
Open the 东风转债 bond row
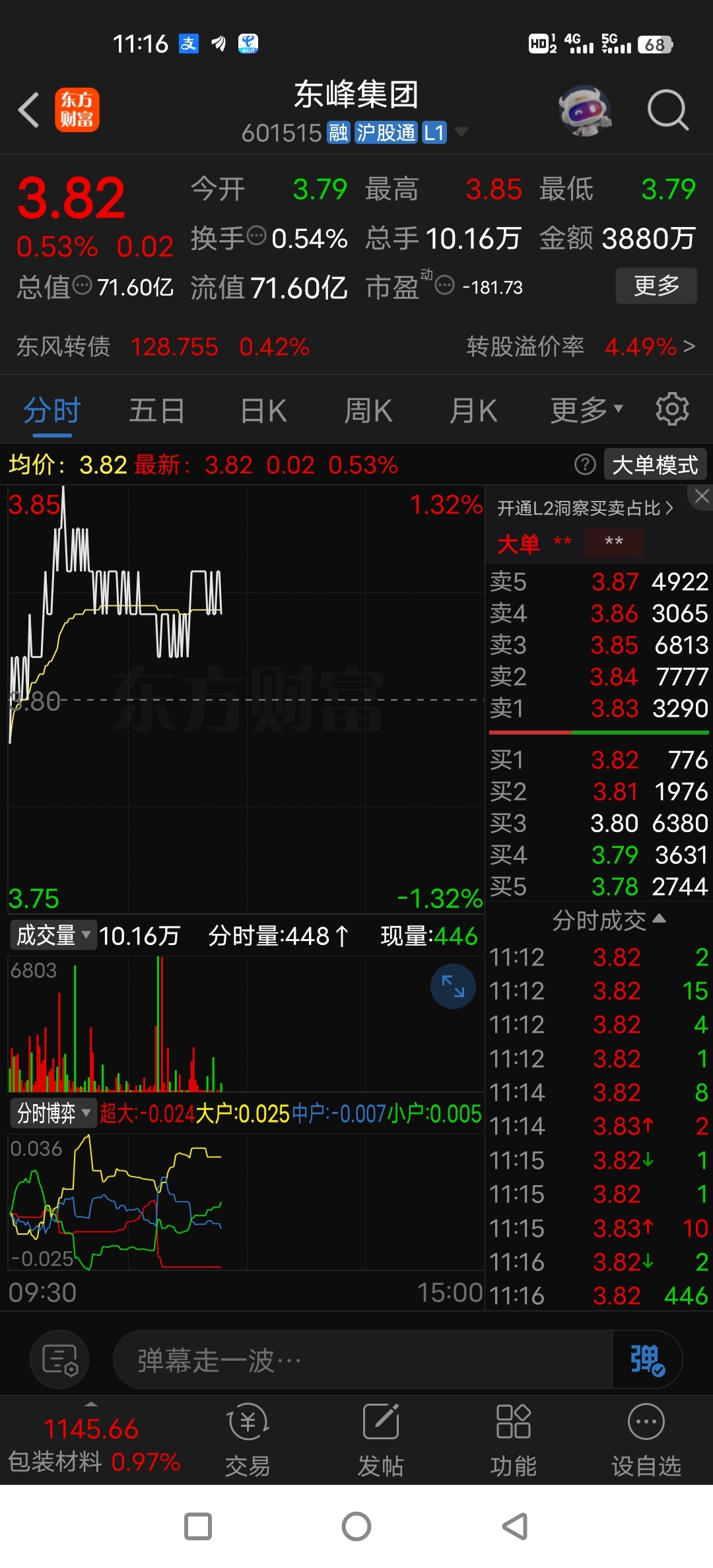point(164,346)
